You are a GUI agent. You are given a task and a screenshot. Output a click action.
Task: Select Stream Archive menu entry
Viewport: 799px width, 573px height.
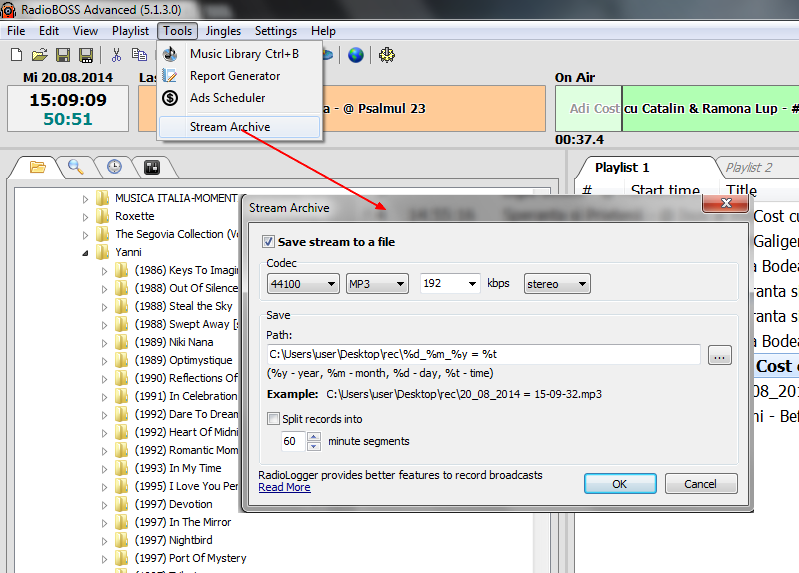tap(239, 127)
